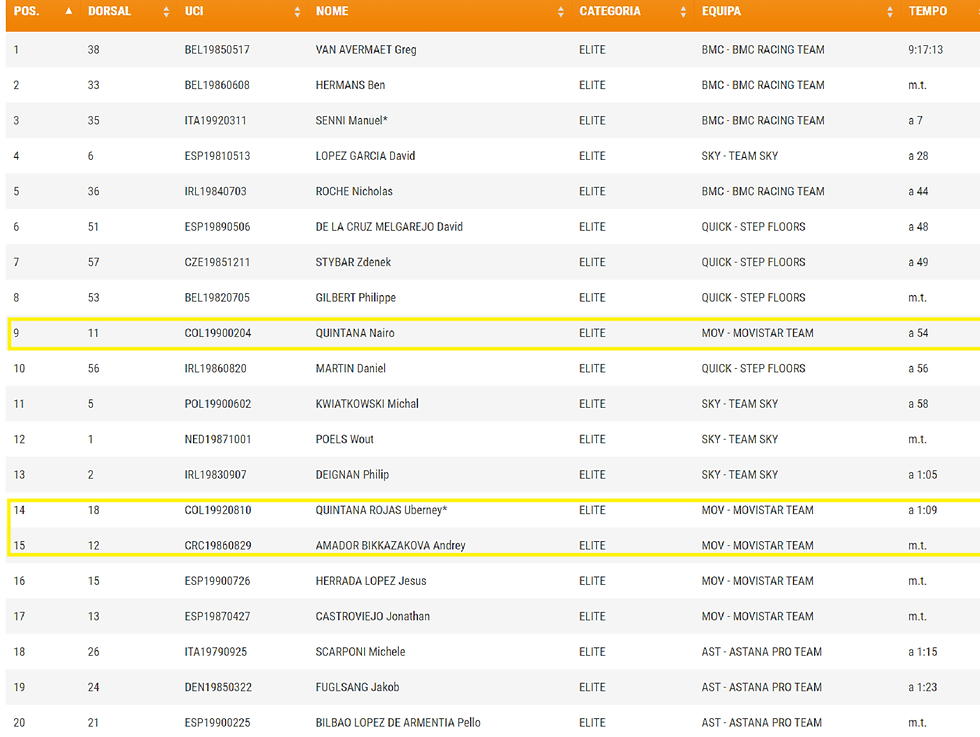Select rider name ROCHE Nicholas
The height and width of the screenshot is (737, 980).
tap(354, 191)
